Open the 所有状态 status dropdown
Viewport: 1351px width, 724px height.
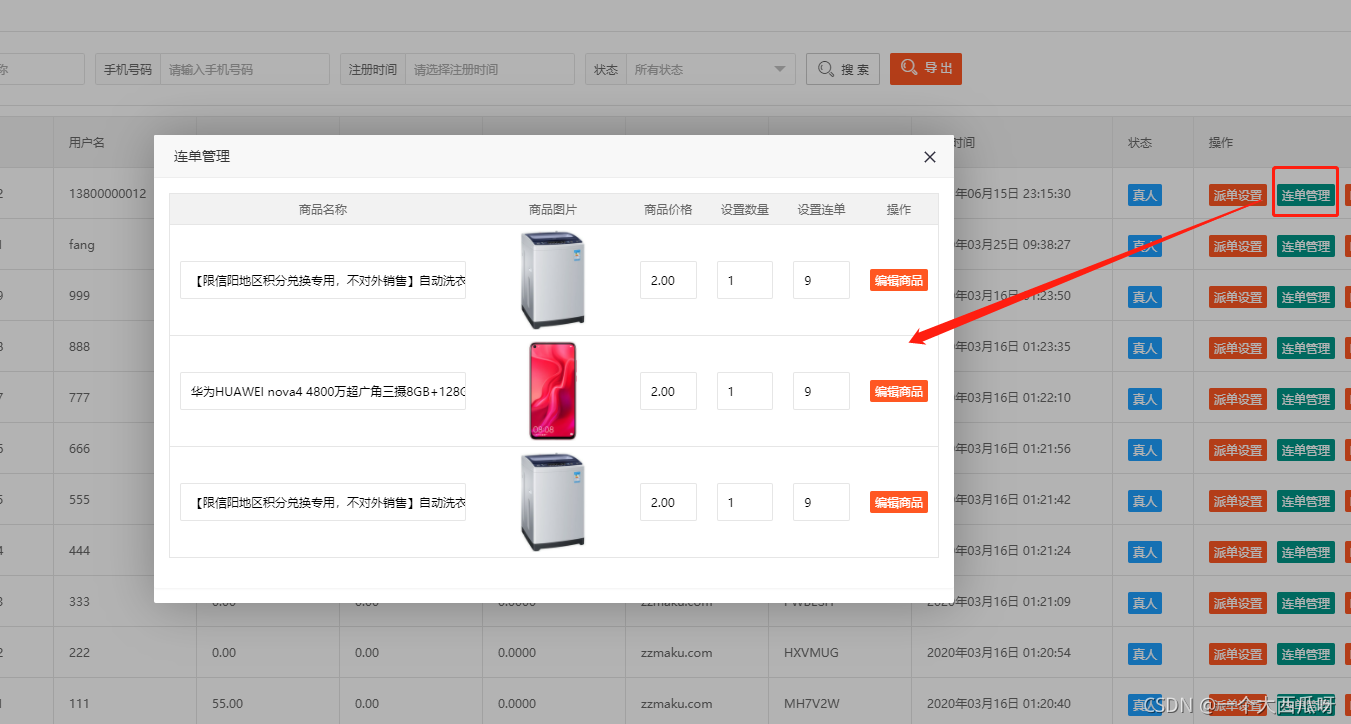[x=710, y=68]
